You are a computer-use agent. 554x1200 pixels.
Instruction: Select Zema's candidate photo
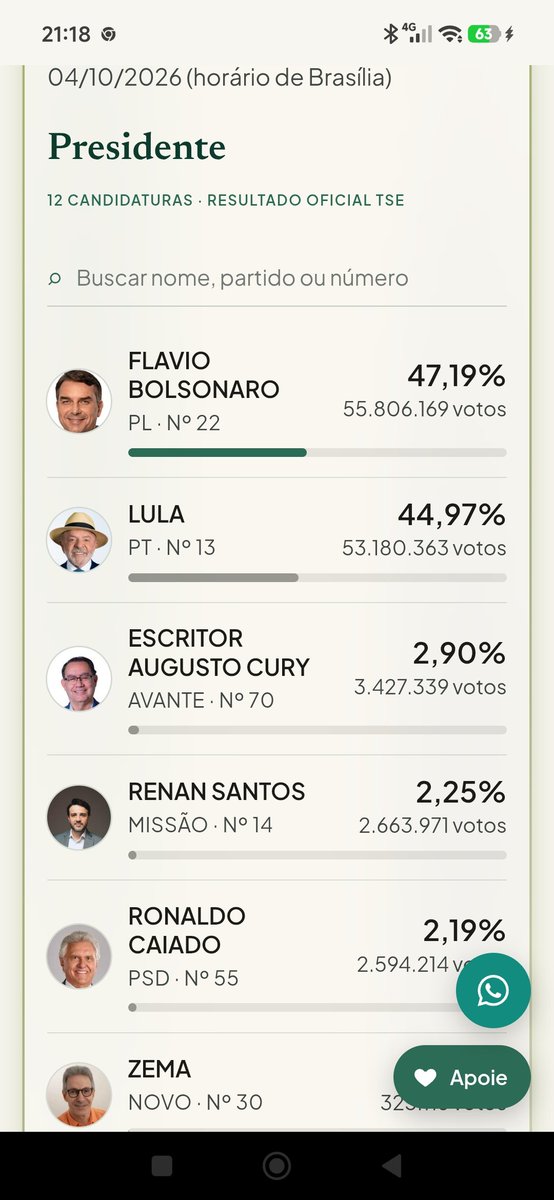click(79, 1094)
